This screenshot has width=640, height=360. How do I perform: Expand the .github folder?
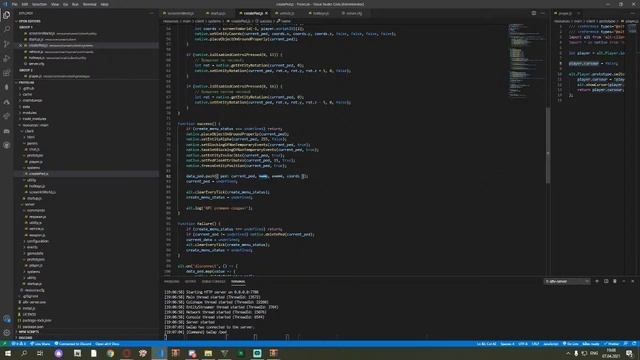coord(29,88)
